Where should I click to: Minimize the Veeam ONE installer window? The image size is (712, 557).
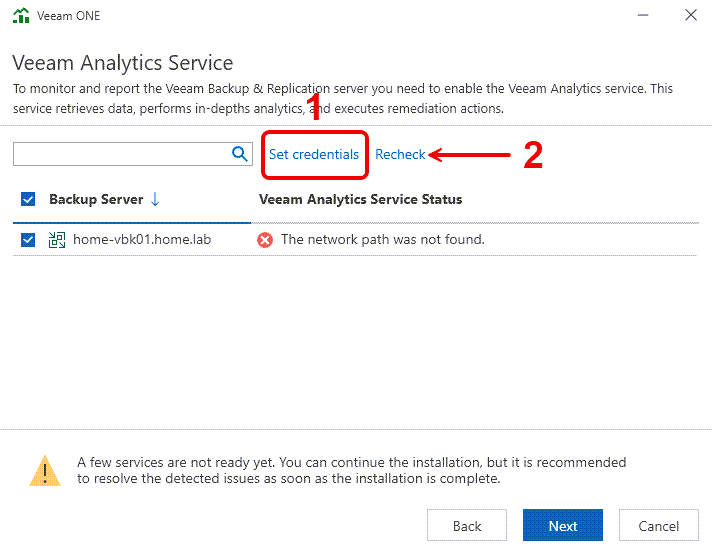pos(638,16)
